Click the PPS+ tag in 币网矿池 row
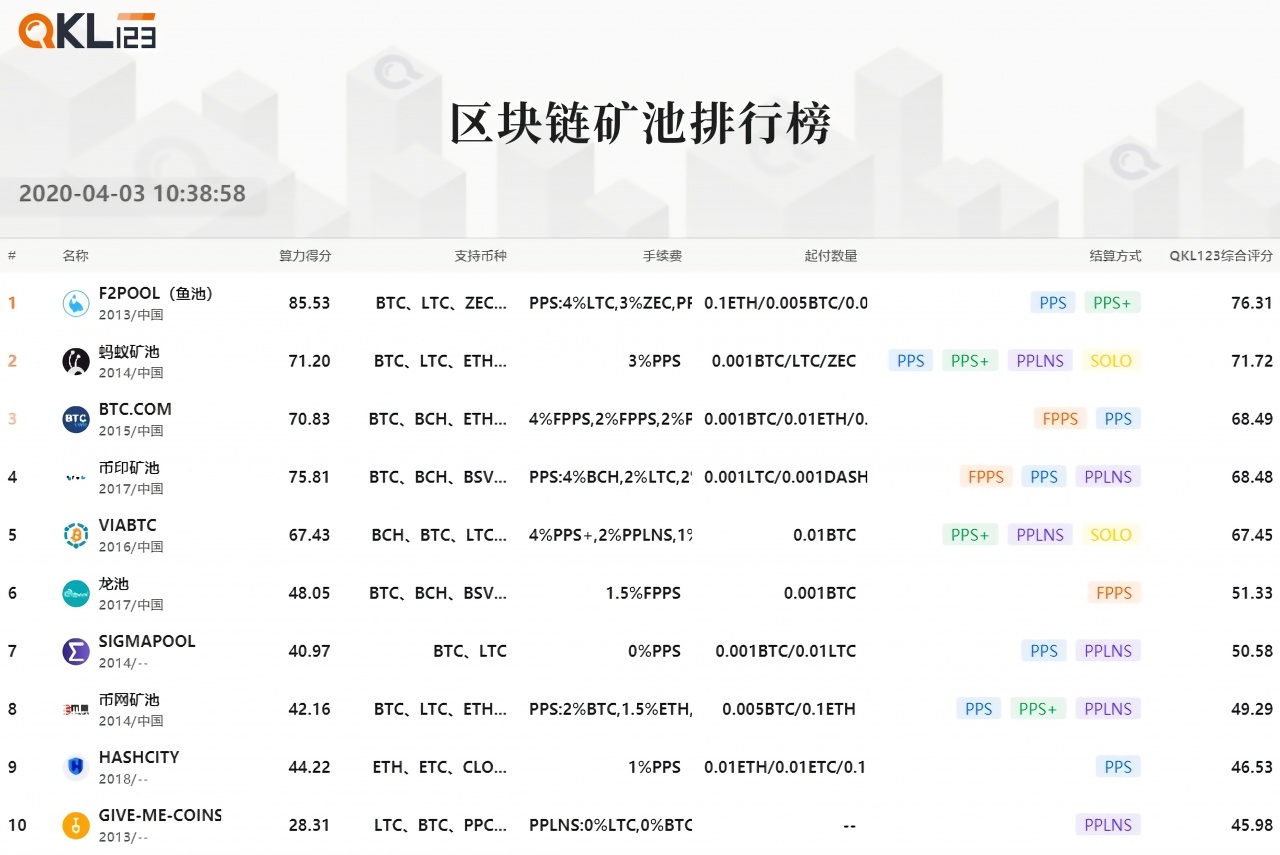 coord(1038,709)
